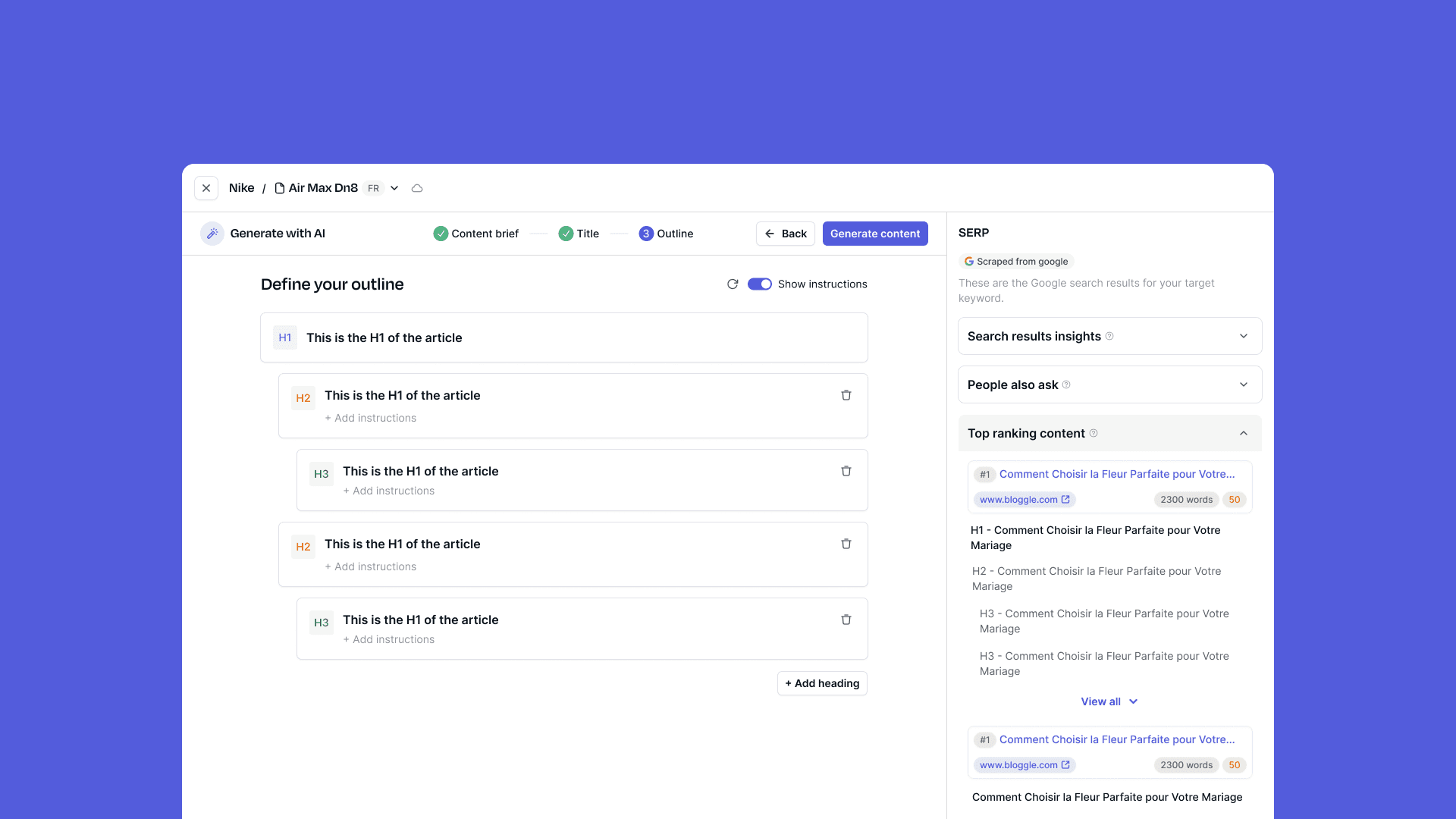Delete the second H2 heading with trash icon

(x=846, y=544)
